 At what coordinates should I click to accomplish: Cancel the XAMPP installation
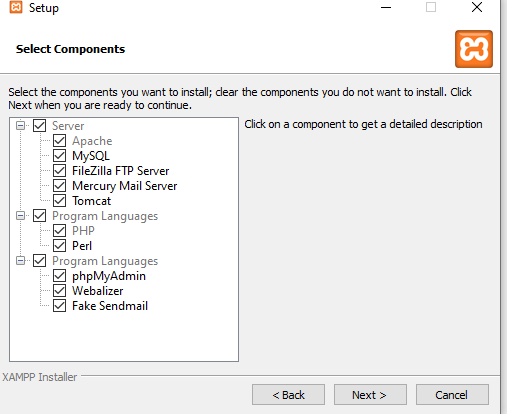[x=452, y=395]
